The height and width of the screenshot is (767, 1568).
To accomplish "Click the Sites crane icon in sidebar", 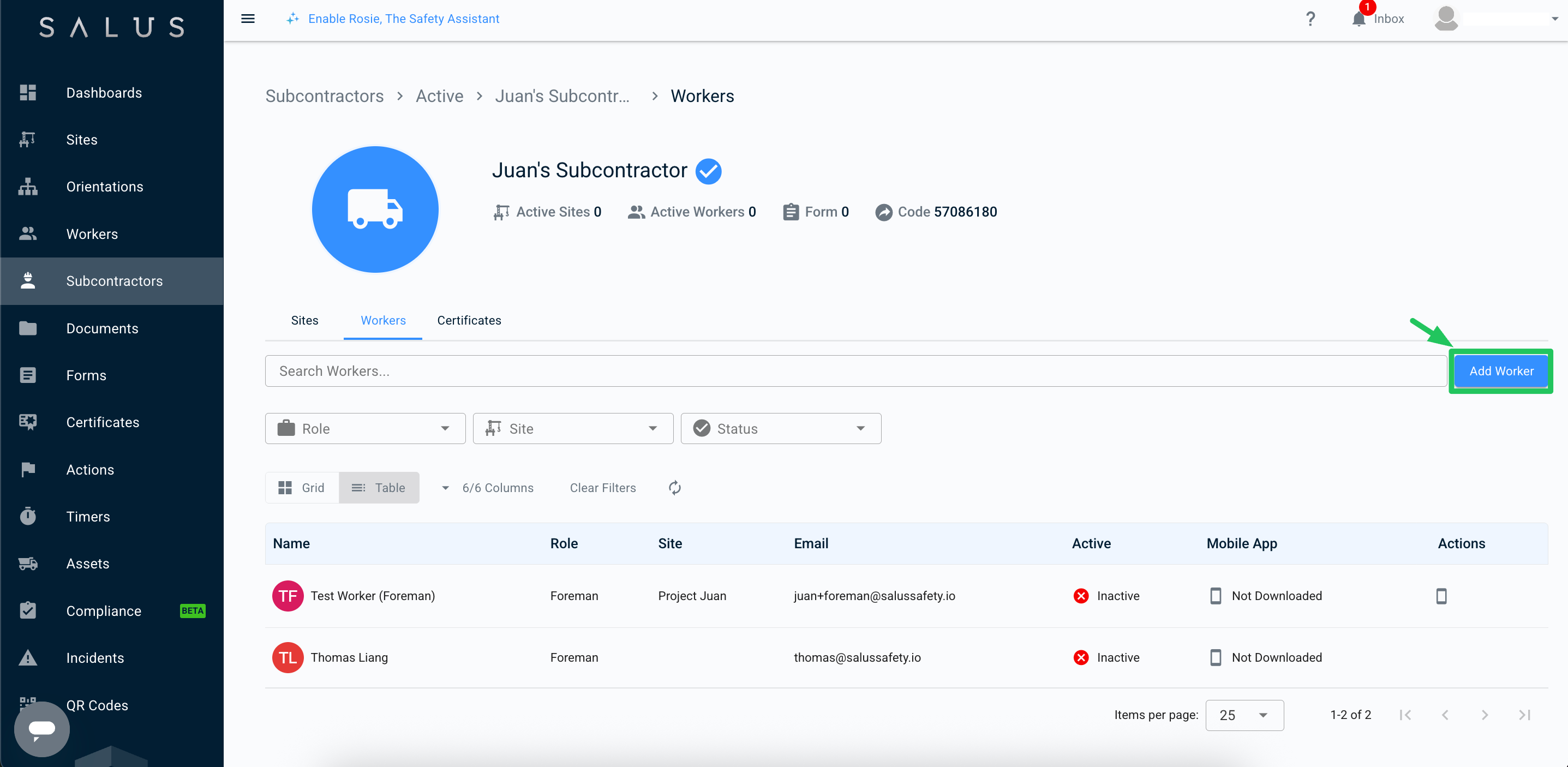I will pyautogui.click(x=28, y=140).
